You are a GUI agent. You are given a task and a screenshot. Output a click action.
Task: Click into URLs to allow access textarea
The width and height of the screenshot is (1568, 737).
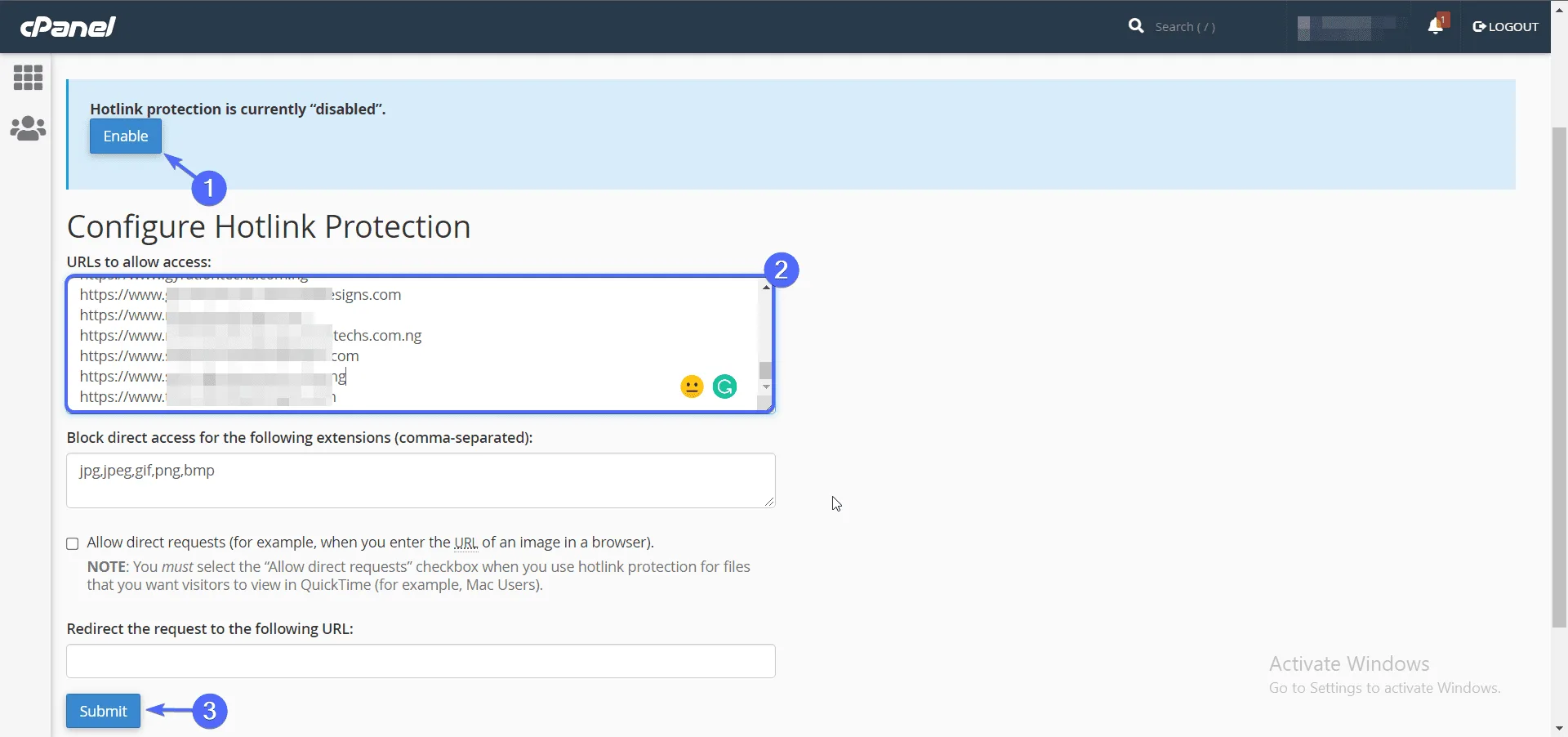pos(420,344)
